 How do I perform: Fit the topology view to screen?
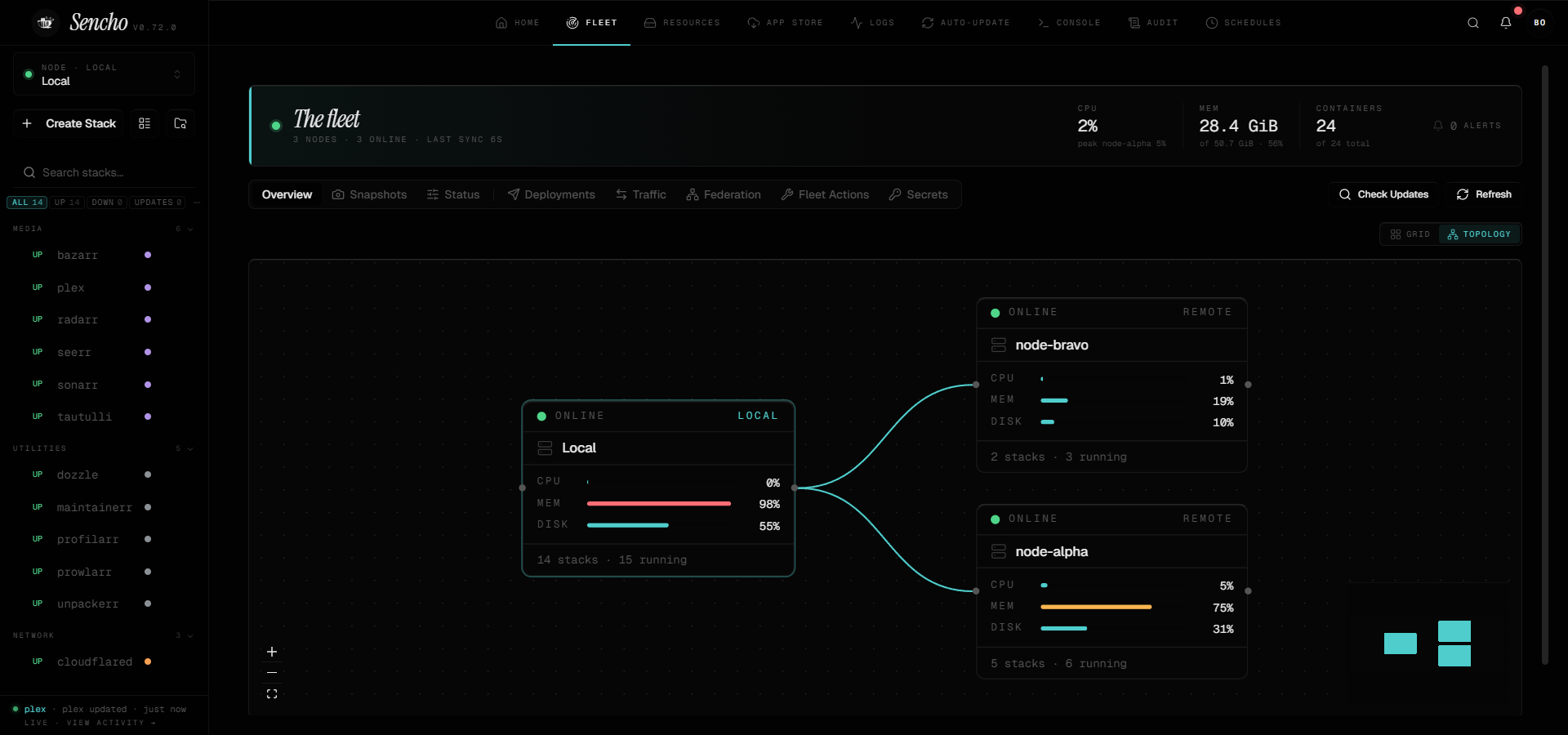point(272,694)
